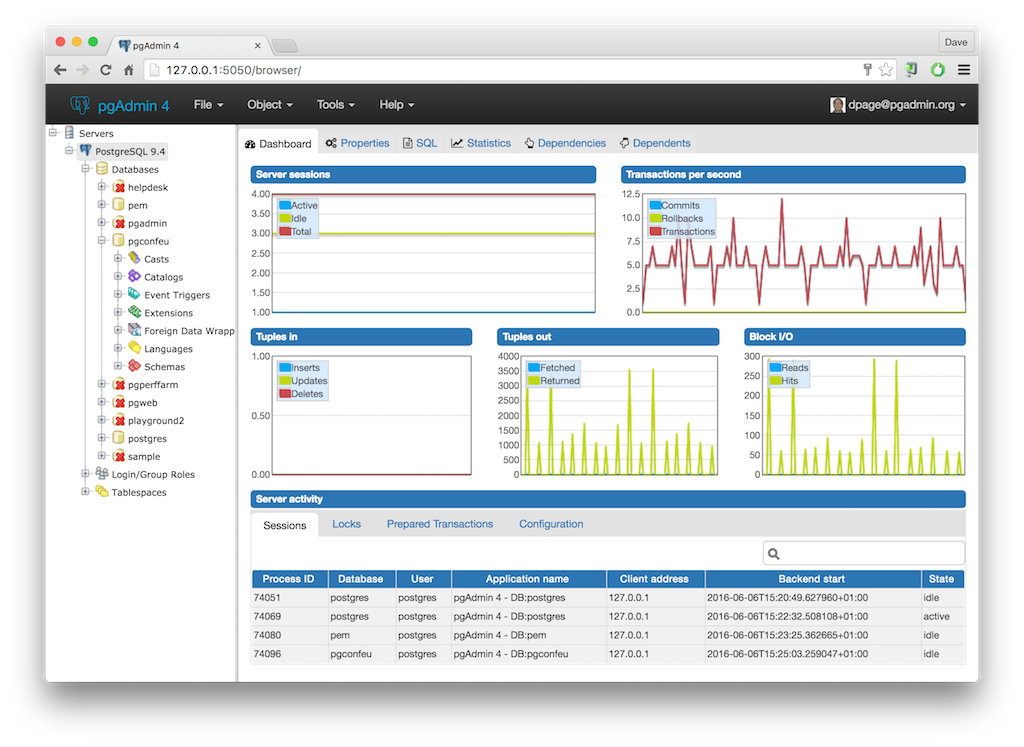Click the server activity search field

(x=863, y=553)
